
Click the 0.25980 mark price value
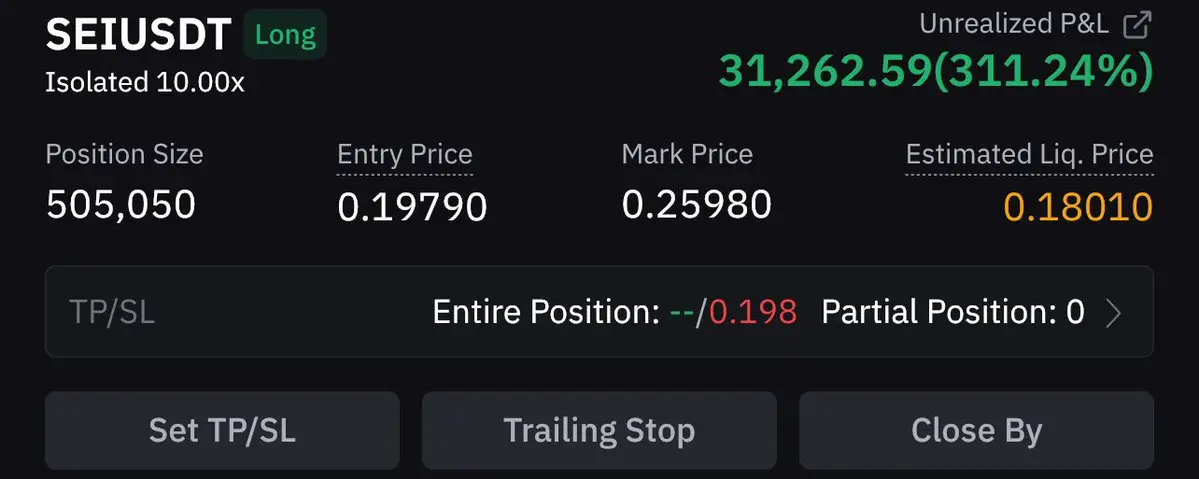[x=697, y=204]
